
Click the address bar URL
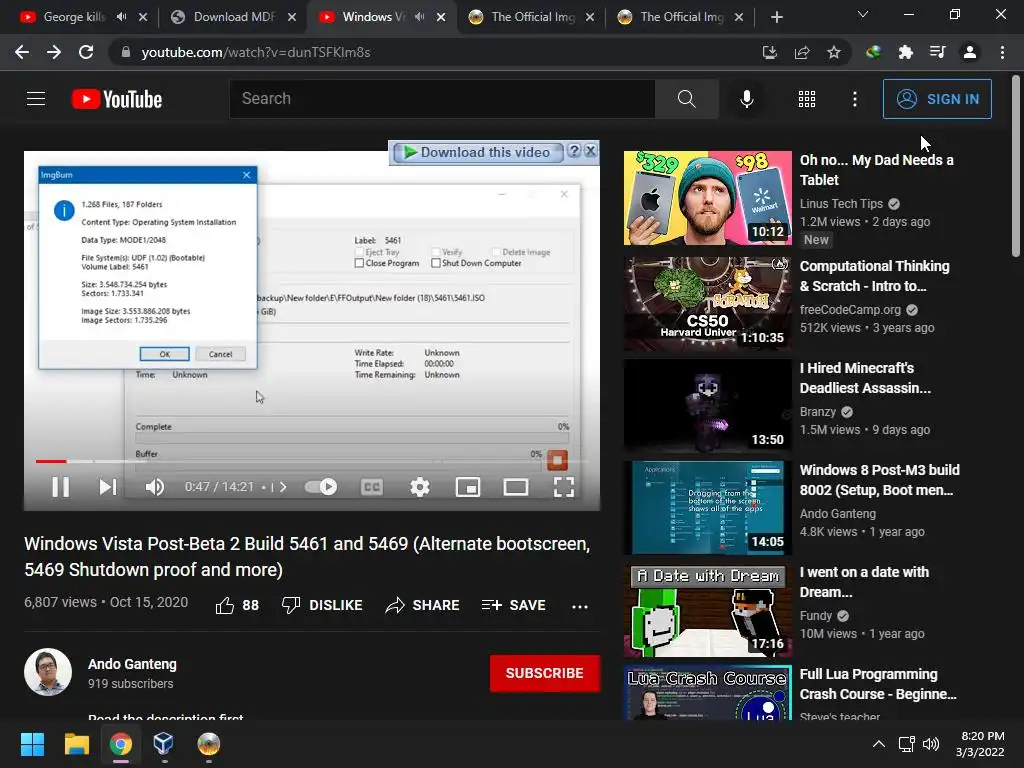click(x=255, y=52)
